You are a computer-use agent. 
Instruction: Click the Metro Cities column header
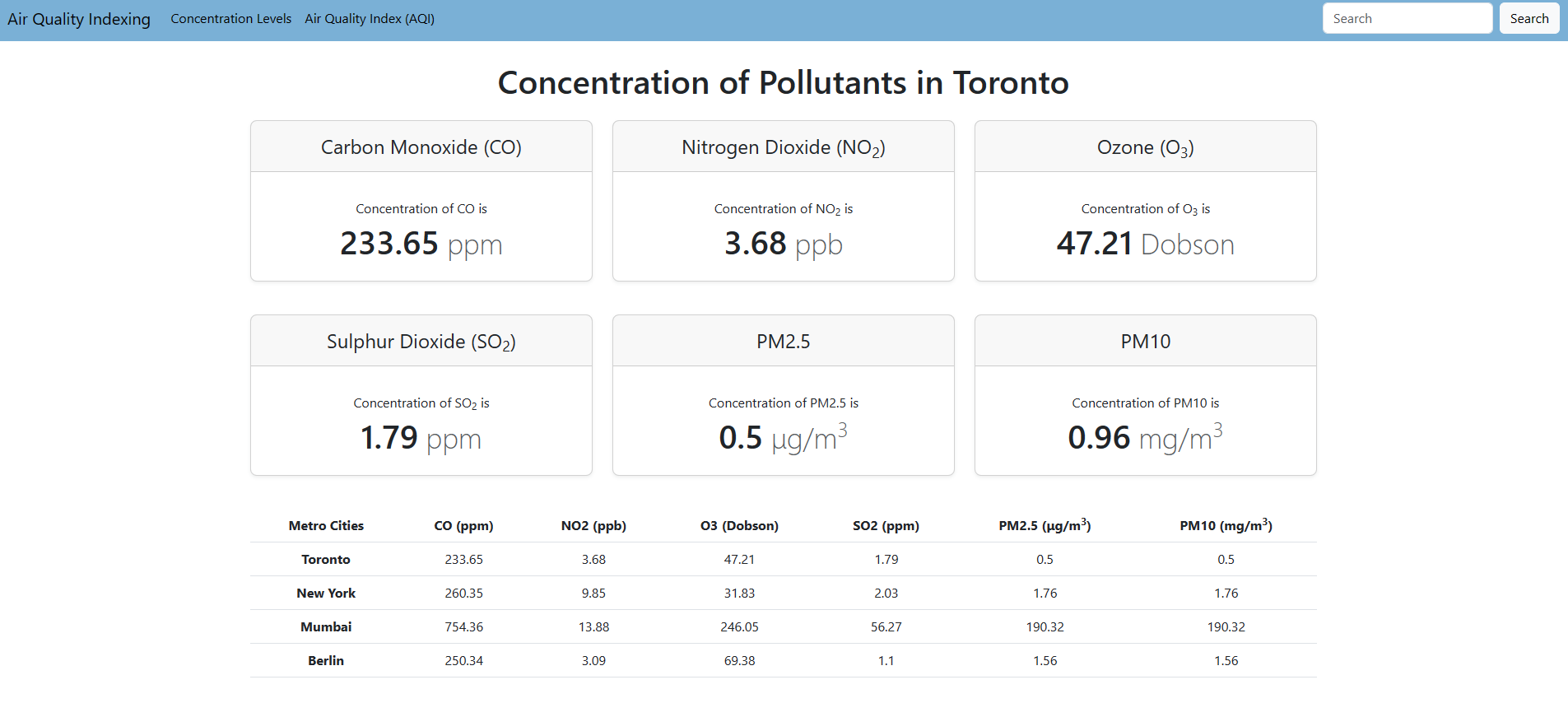coord(326,526)
